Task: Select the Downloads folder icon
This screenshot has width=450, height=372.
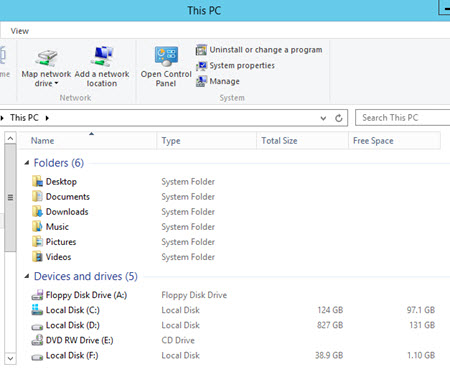Action: tap(37, 211)
